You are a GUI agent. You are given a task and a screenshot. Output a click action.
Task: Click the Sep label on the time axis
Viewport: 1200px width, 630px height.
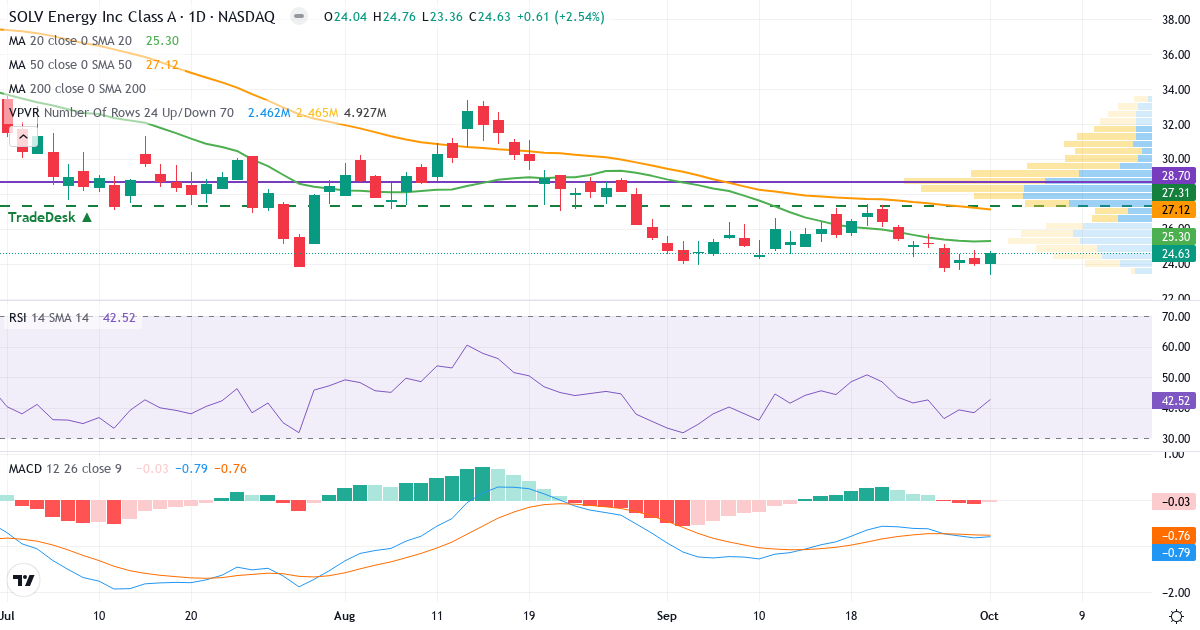(x=667, y=616)
